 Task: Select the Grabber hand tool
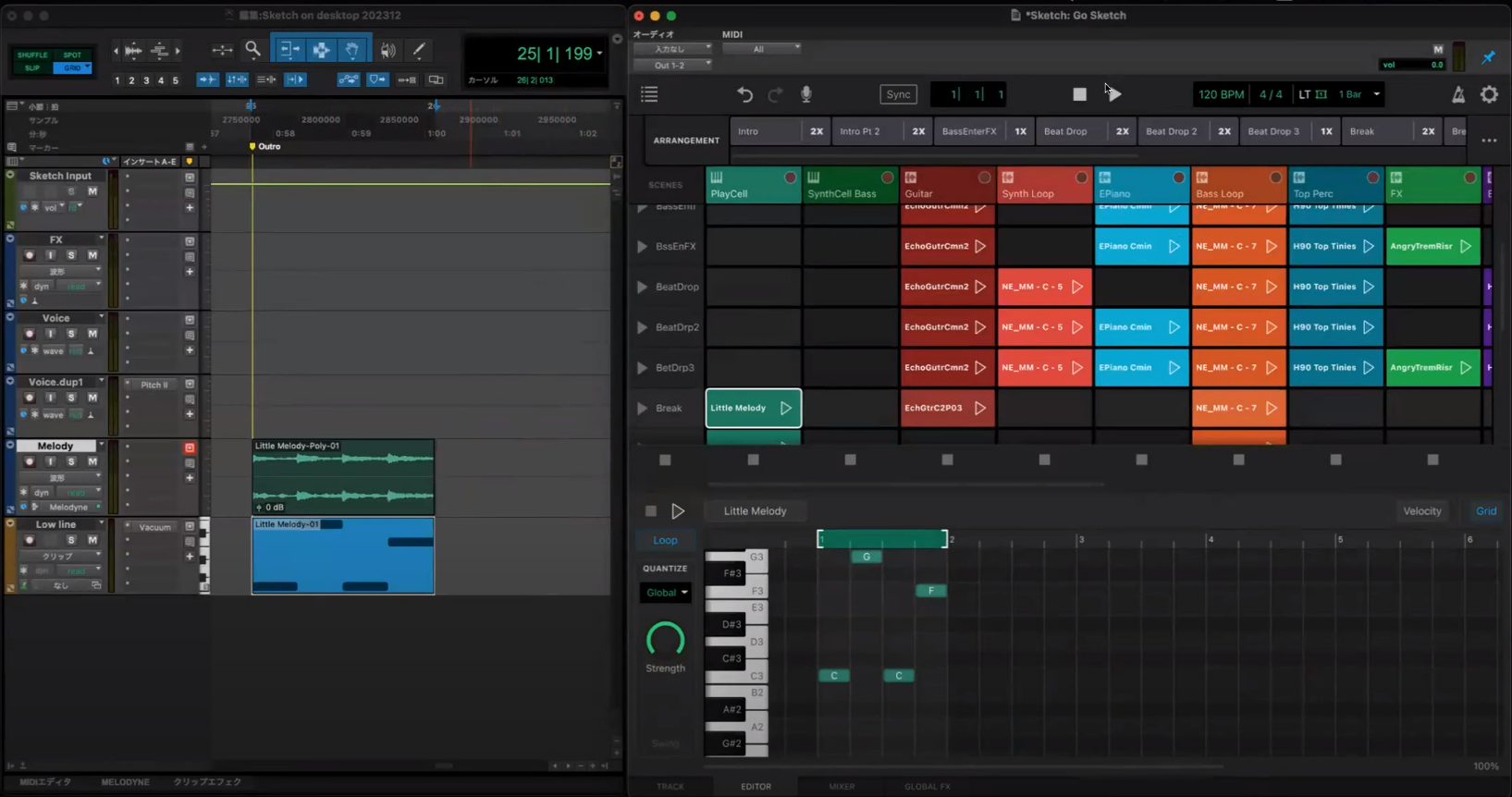coord(352,51)
